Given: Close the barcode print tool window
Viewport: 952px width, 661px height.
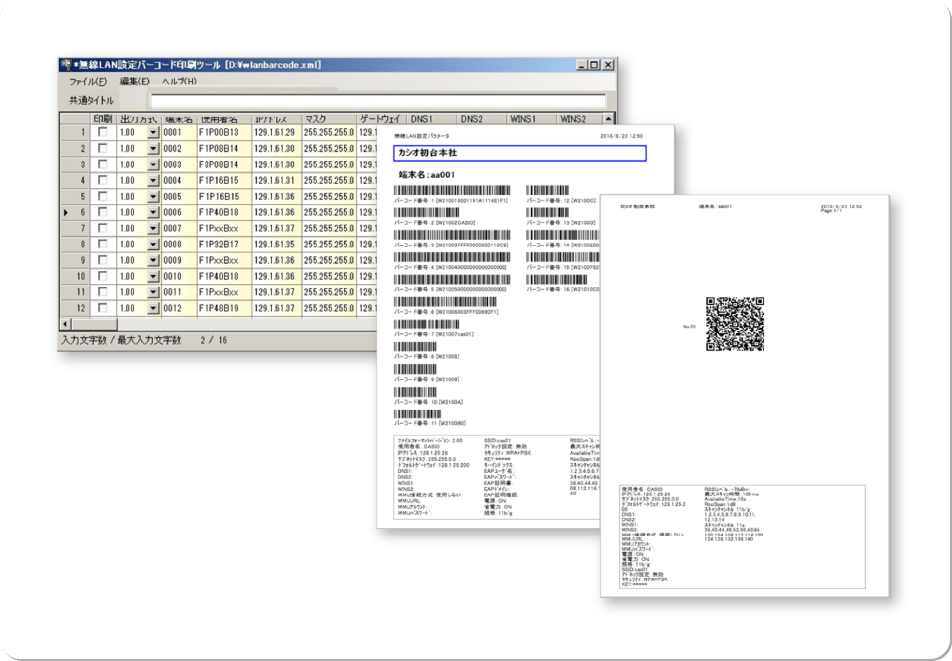Looking at the screenshot, I should point(608,65).
